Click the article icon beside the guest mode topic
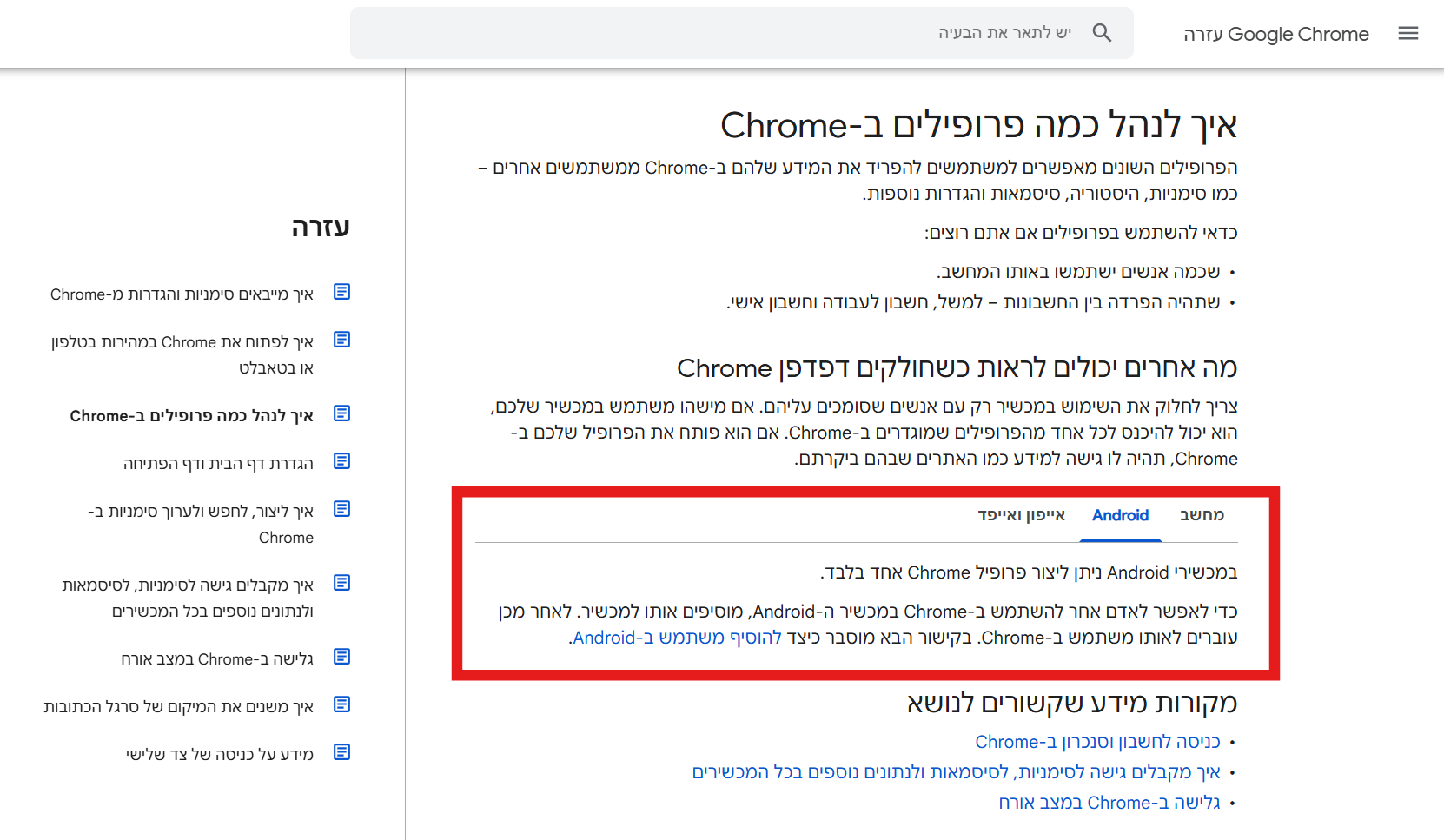Image resolution: width=1444 pixels, height=840 pixels. tap(342, 657)
